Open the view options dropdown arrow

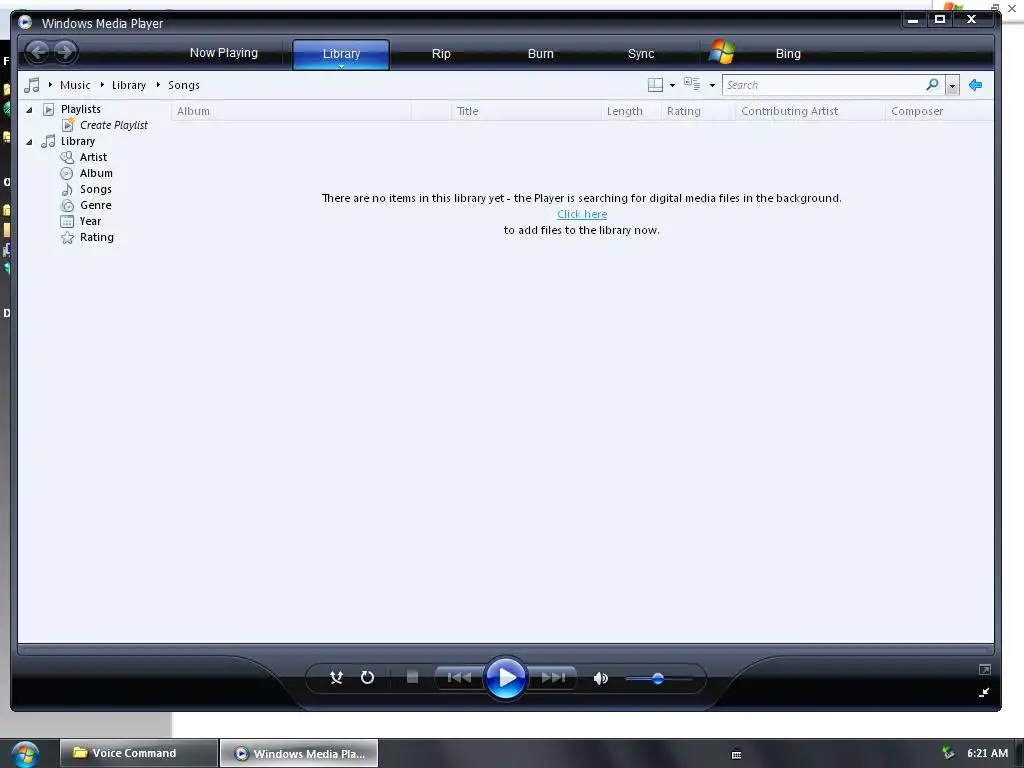pyautogui.click(x=712, y=86)
